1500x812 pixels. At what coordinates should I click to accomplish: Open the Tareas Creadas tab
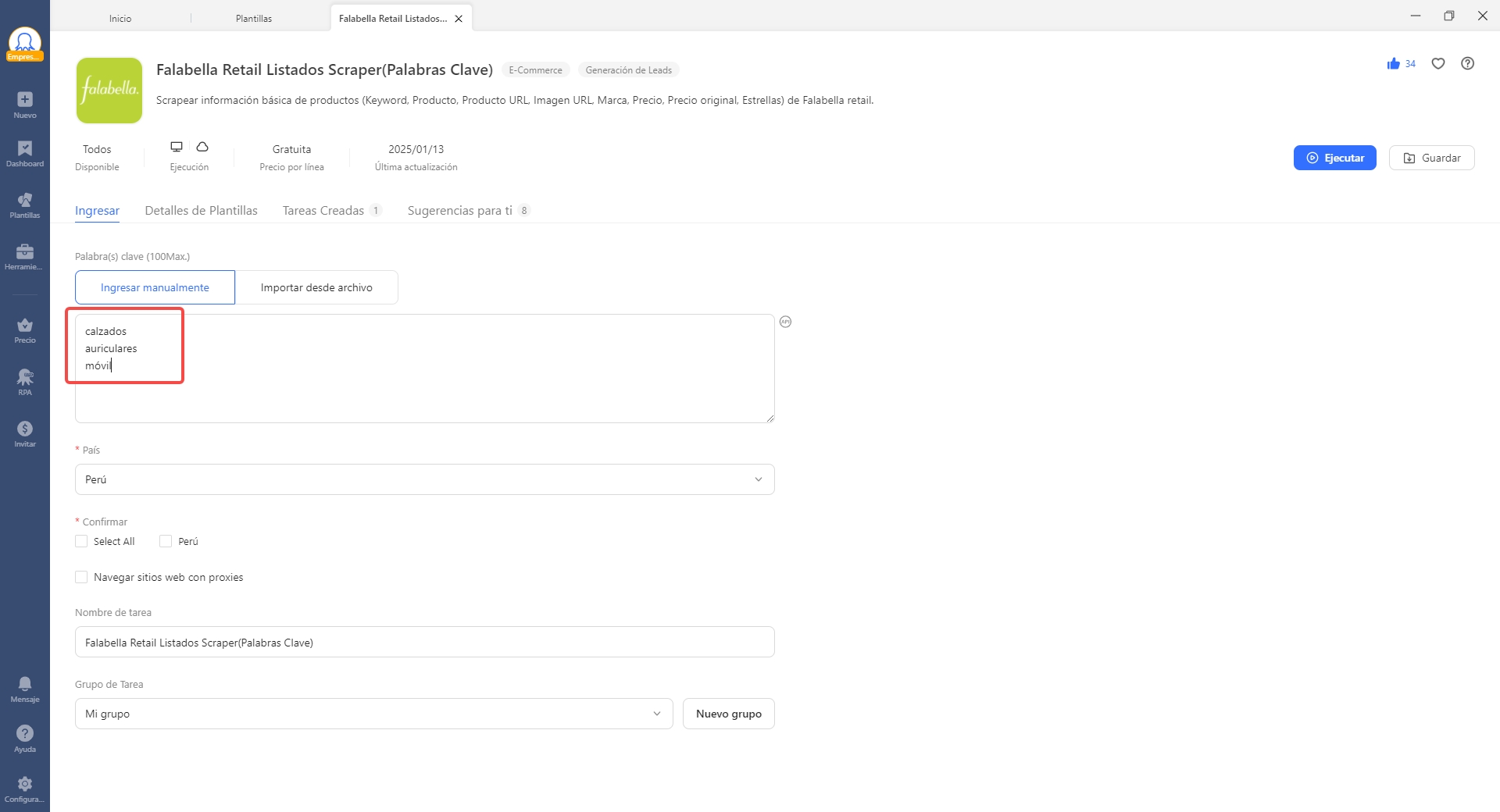click(x=323, y=211)
